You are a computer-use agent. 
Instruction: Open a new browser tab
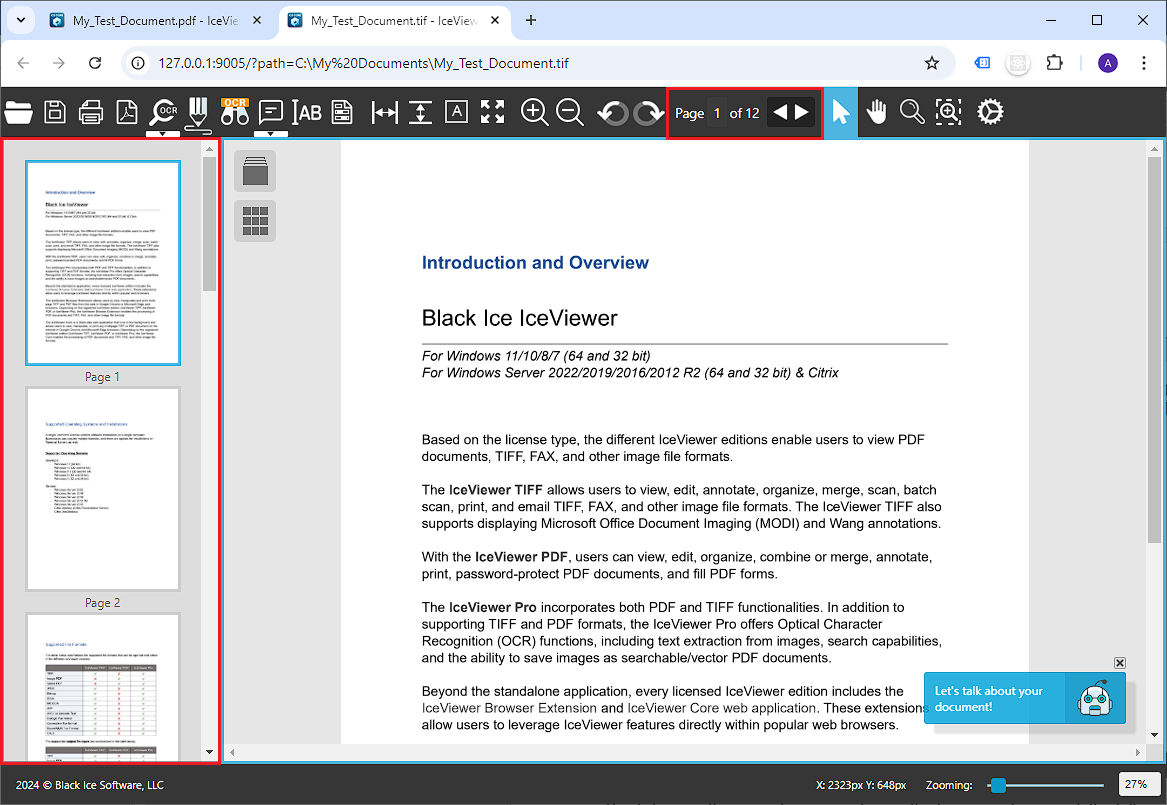pyautogui.click(x=531, y=20)
